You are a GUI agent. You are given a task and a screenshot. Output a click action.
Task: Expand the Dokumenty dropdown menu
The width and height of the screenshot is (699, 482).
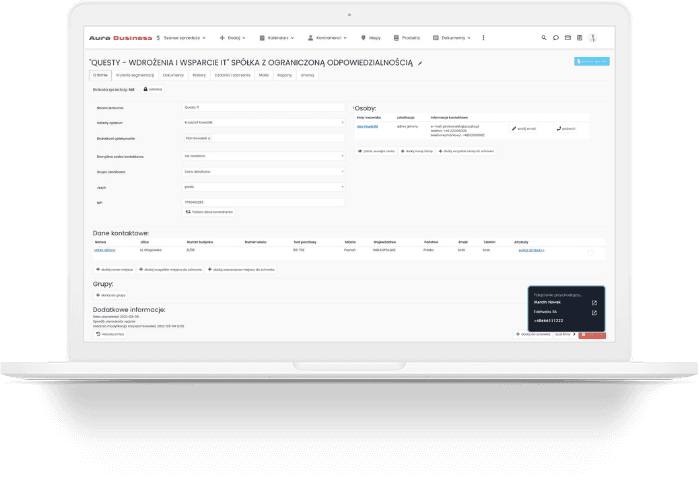pyautogui.click(x=452, y=38)
